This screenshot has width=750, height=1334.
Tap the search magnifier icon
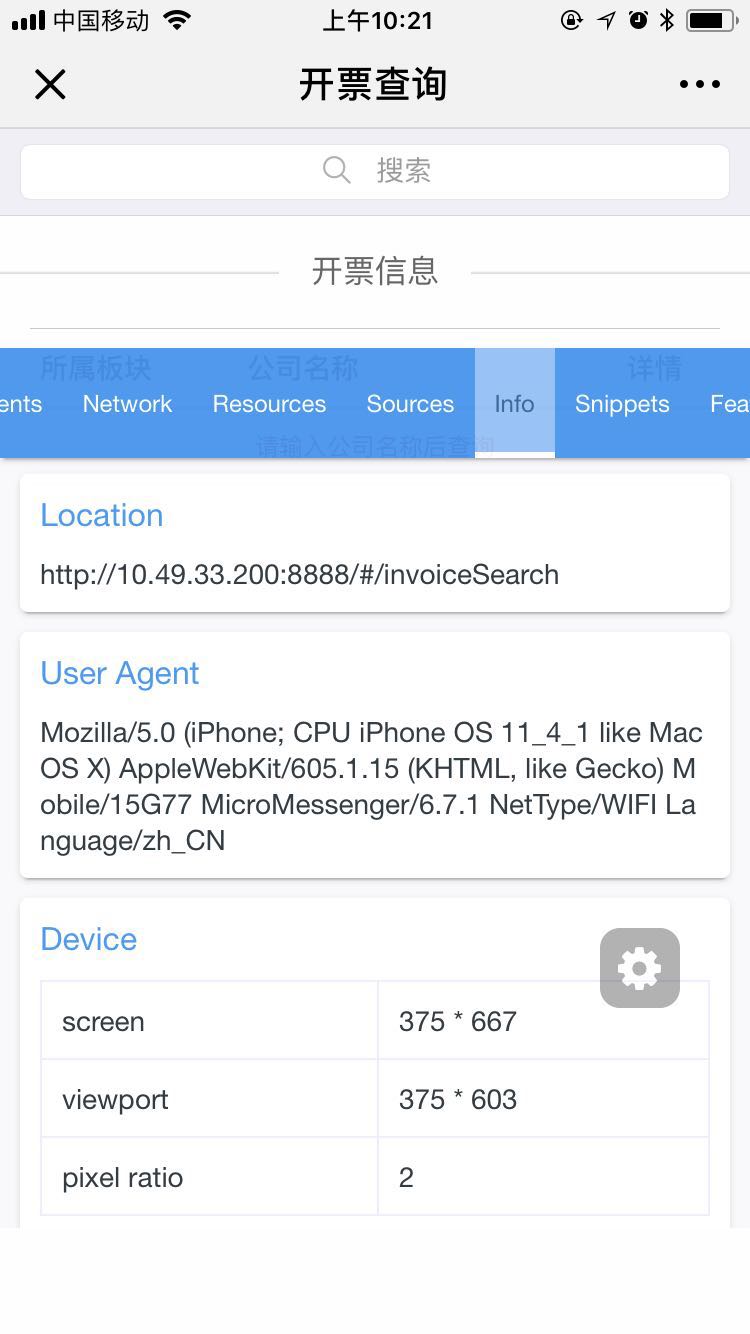tap(337, 170)
